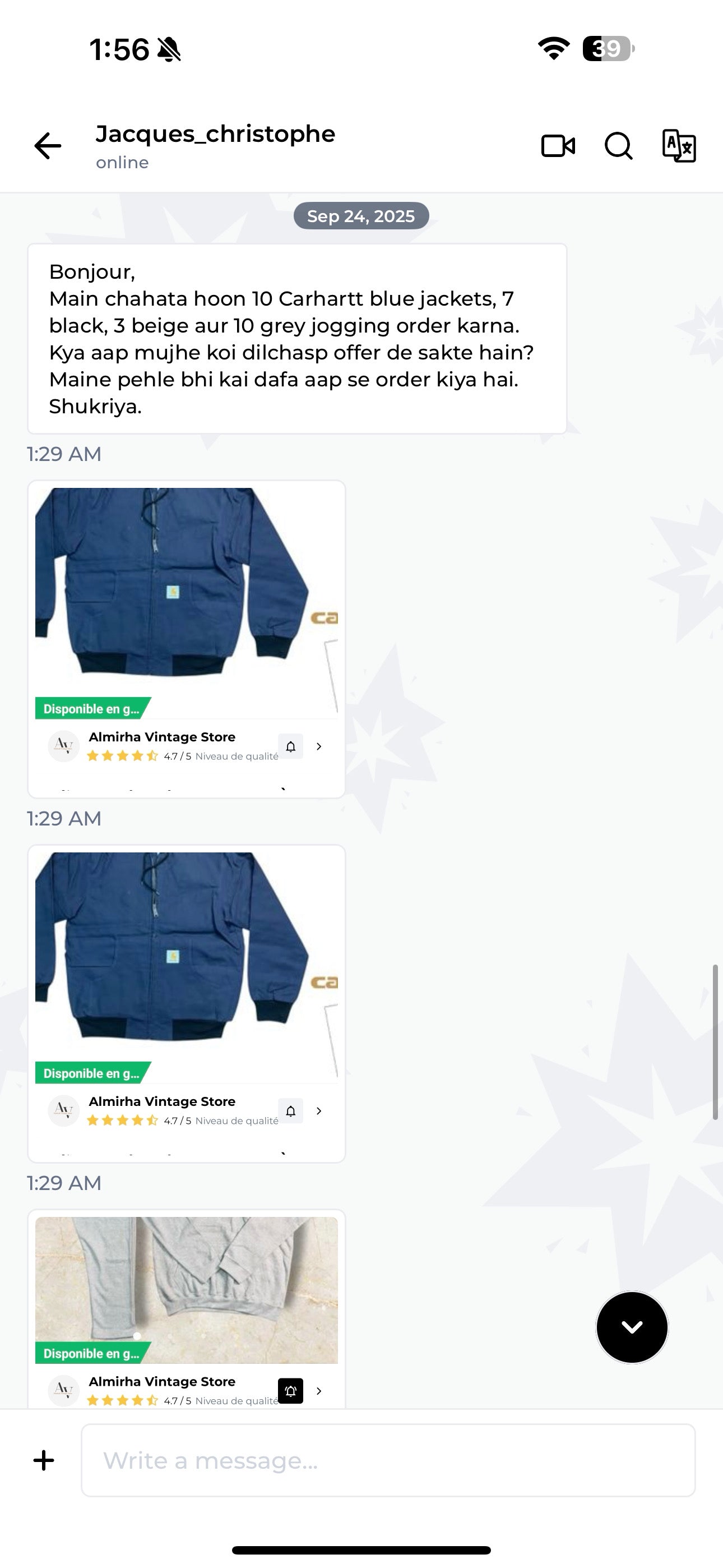723x1568 pixels.
Task: Start a video call with Jacques_christophe
Action: pyautogui.click(x=558, y=146)
